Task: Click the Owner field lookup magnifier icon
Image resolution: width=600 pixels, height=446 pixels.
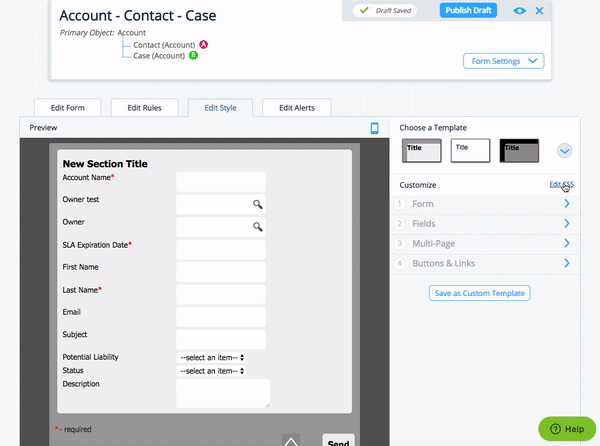Action: point(257,227)
